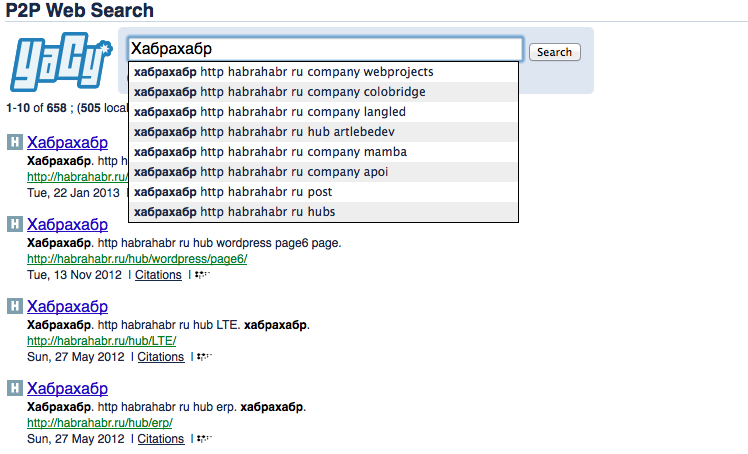Open URL habrahabr.ru/hub/wordpress/page6/
This screenshot has width=748, height=454.
click(137, 259)
